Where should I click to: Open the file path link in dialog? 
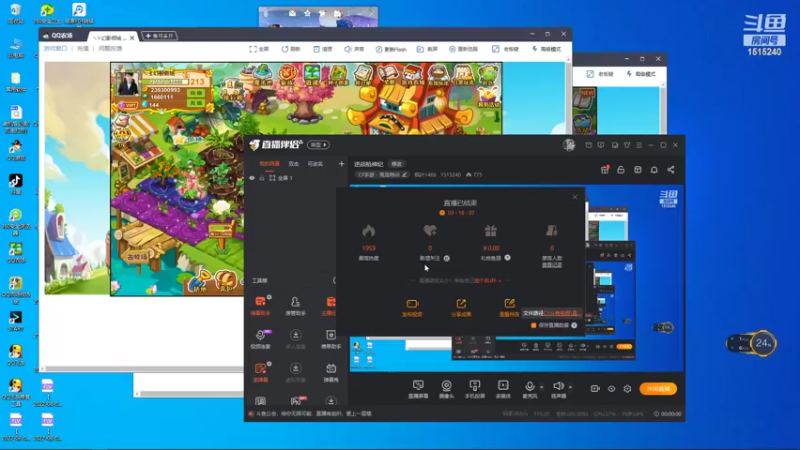tap(561, 313)
